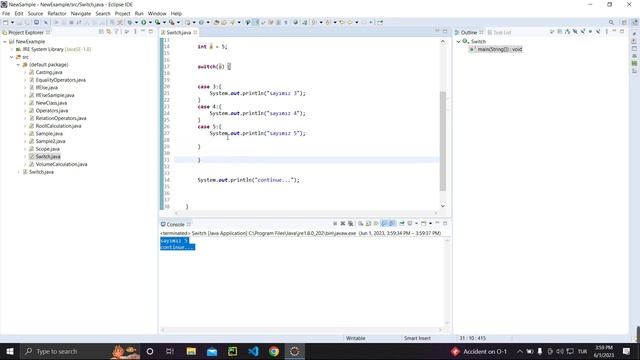Screen dimensions: 640x360
Task: Open File Explorer from taskbar
Action: 191,351
